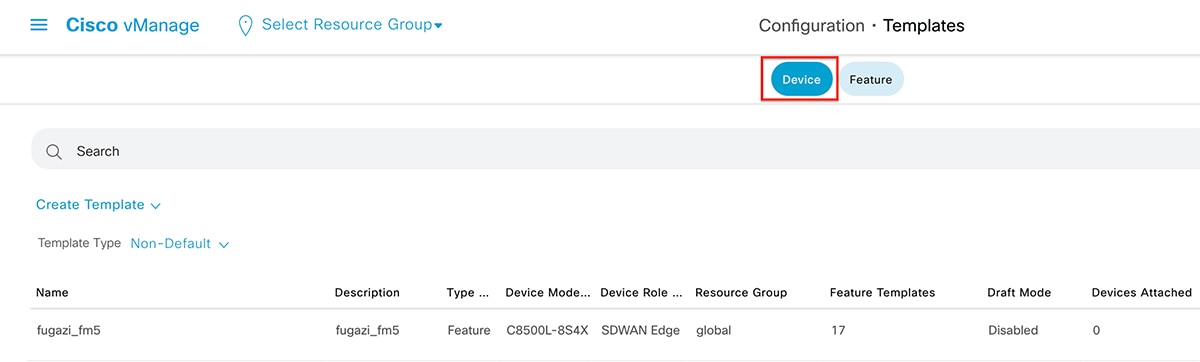The image size is (1200, 362).
Task: Switch to the Device templates tab
Action: [x=801, y=80]
